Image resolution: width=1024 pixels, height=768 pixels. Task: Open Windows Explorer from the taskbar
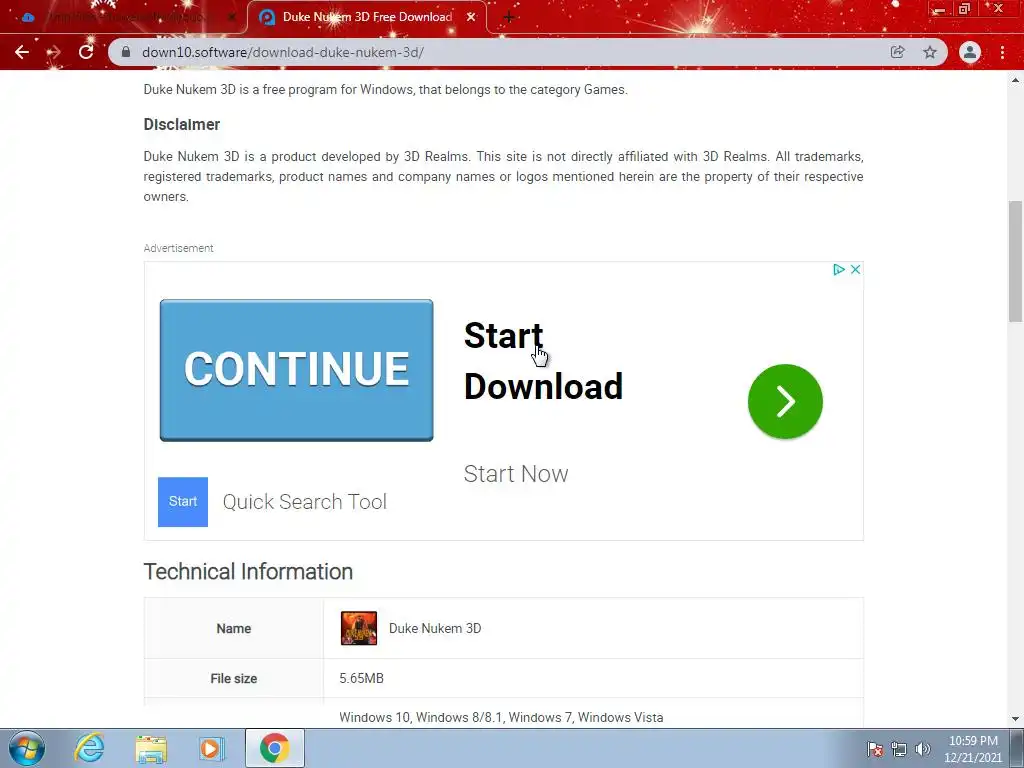pyautogui.click(x=151, y=748)
